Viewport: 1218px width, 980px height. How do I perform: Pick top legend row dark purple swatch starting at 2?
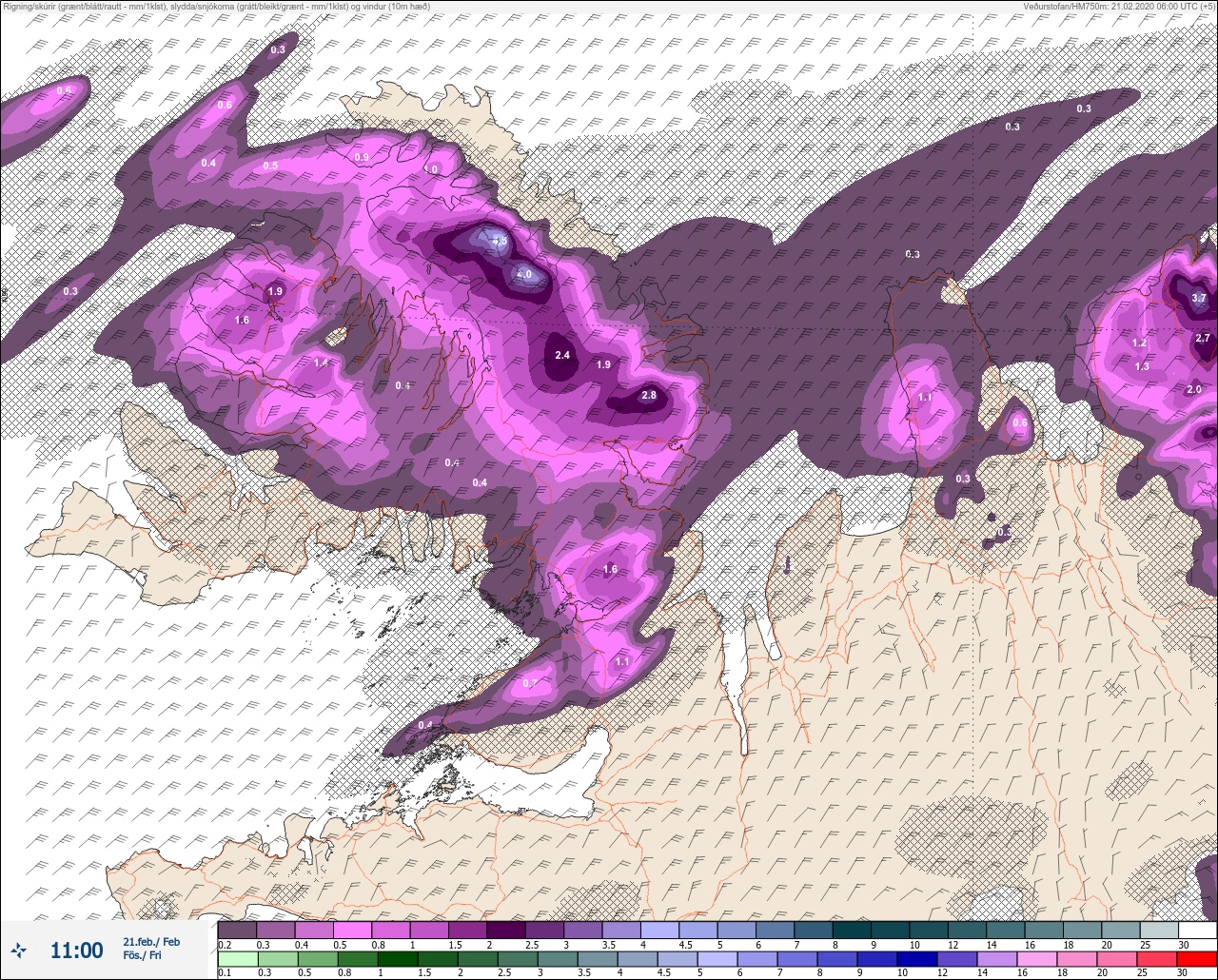[506, 930]
